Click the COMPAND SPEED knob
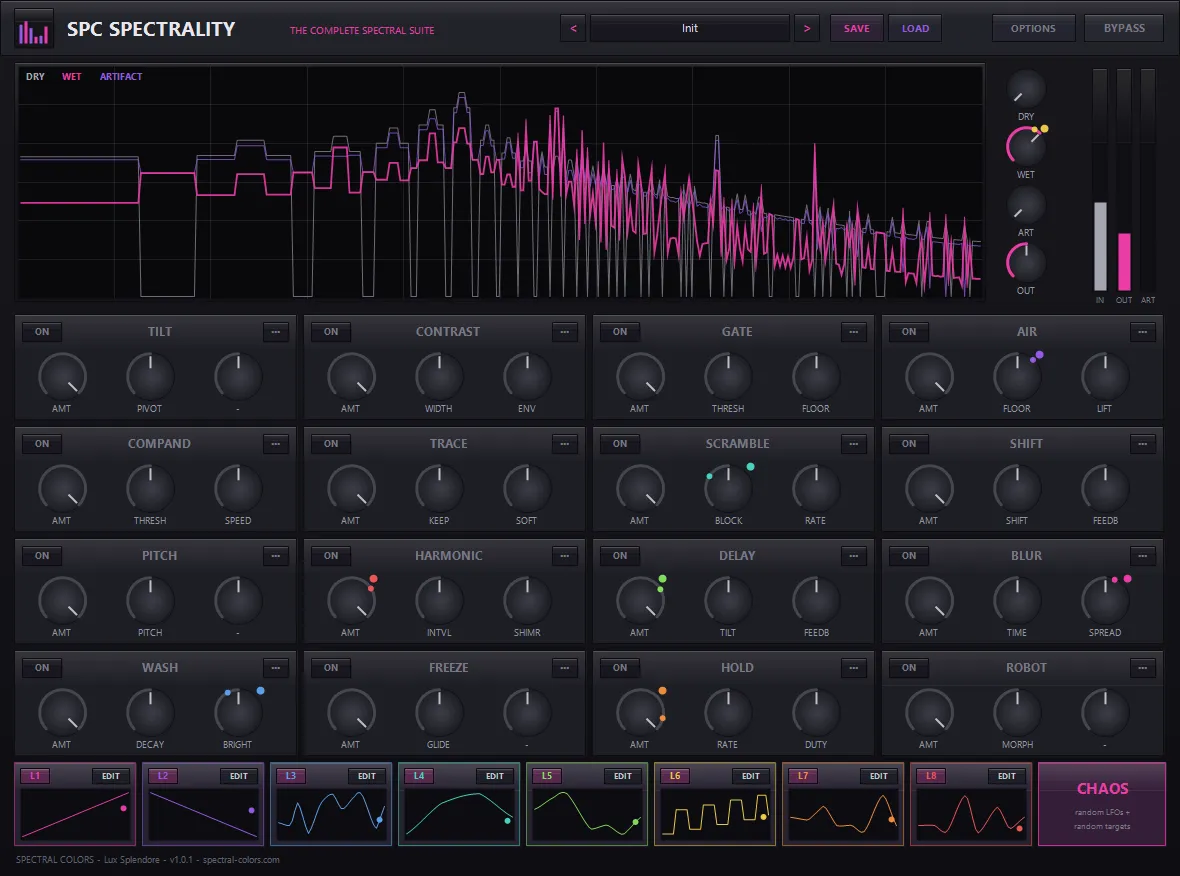 pos(239,488)
